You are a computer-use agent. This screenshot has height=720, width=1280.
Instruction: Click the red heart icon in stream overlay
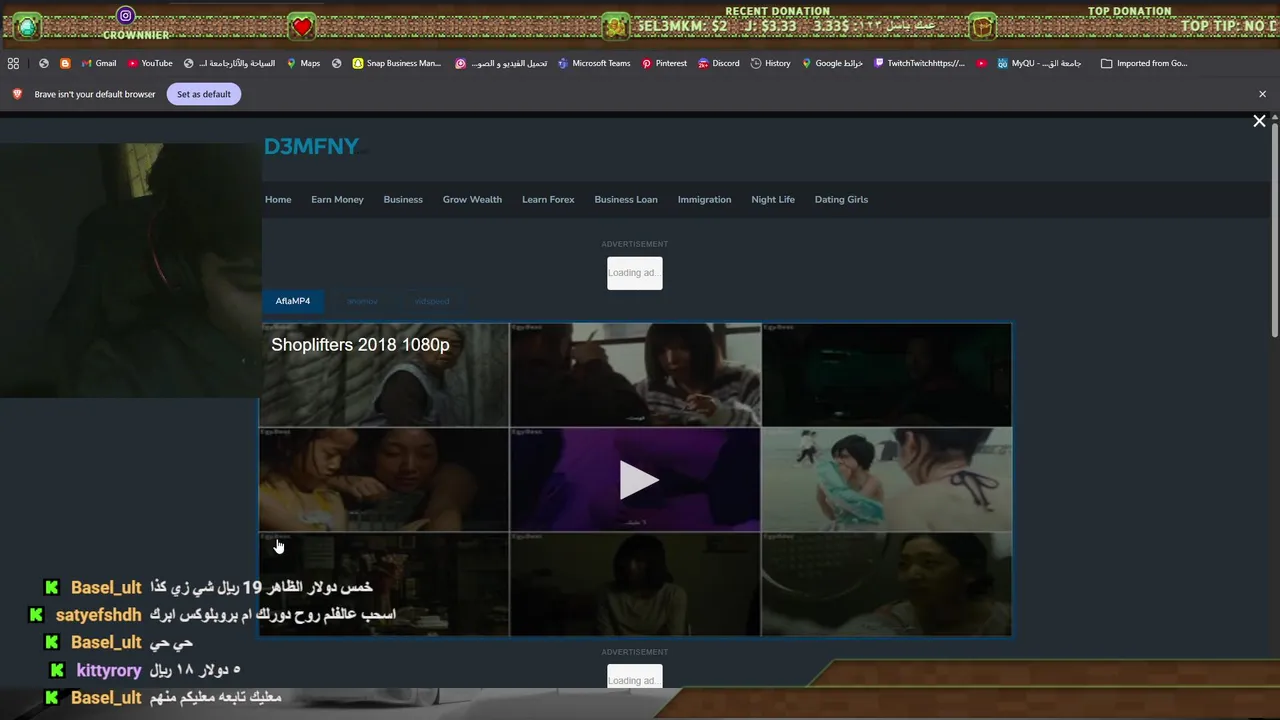click(301, 27)
